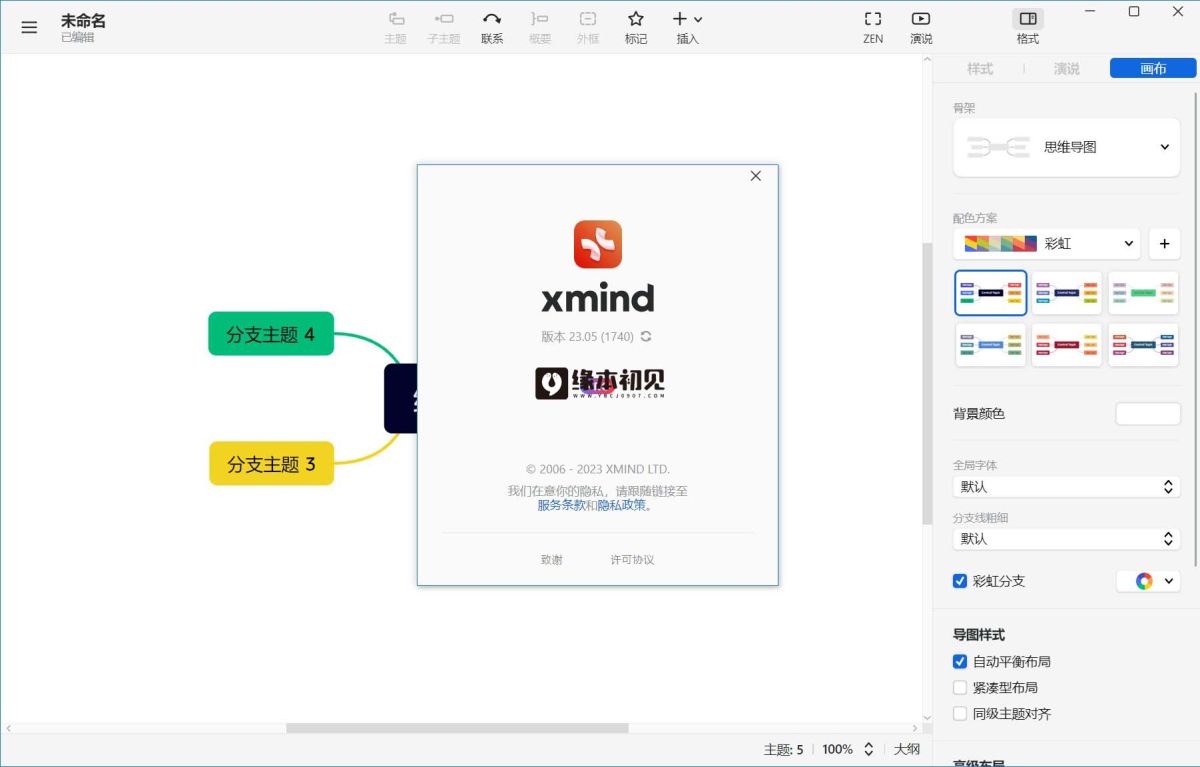The height and width of the screenshot is (767, 1200).
Task: Open the marker (标记) star icon
Action: pos(636,27)
